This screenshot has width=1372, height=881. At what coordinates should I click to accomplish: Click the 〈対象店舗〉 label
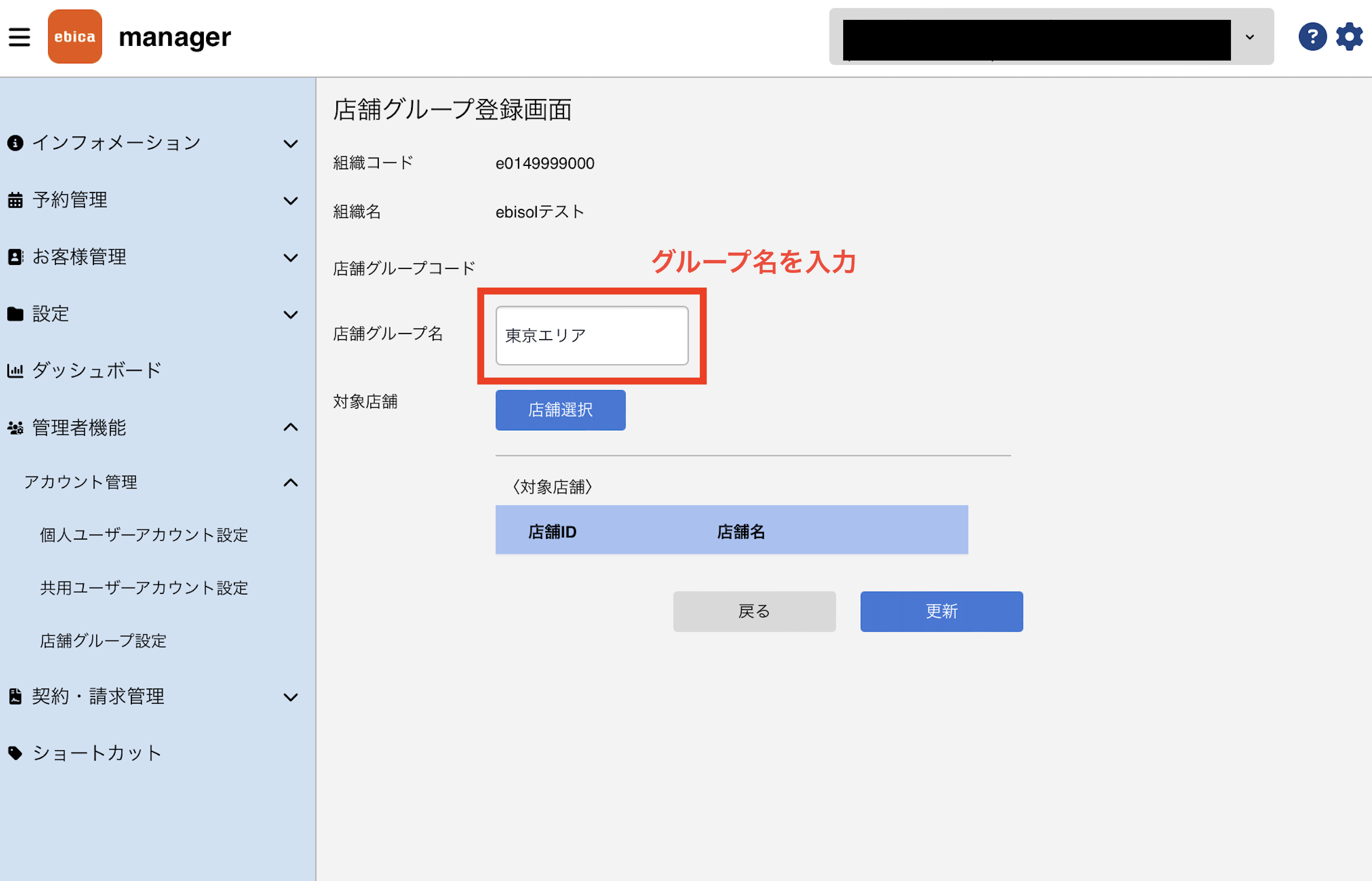tap(552, 487)
